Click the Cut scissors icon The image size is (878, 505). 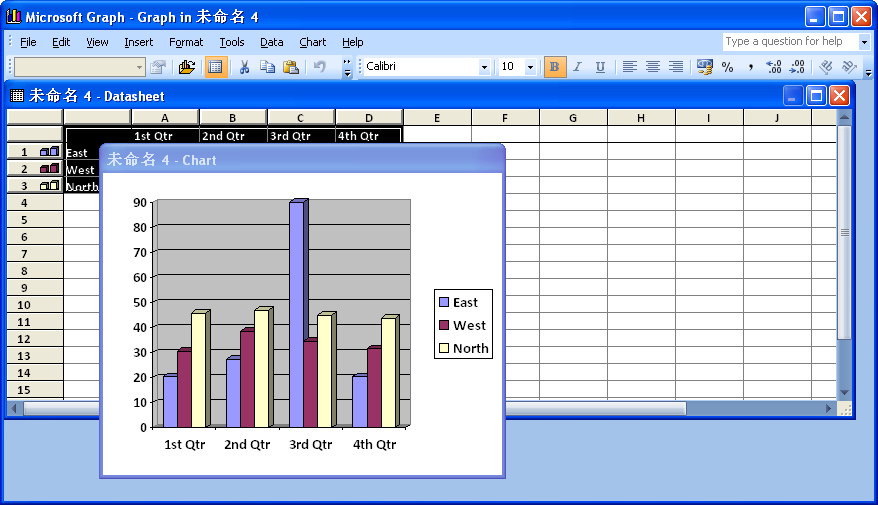[243, 67]
